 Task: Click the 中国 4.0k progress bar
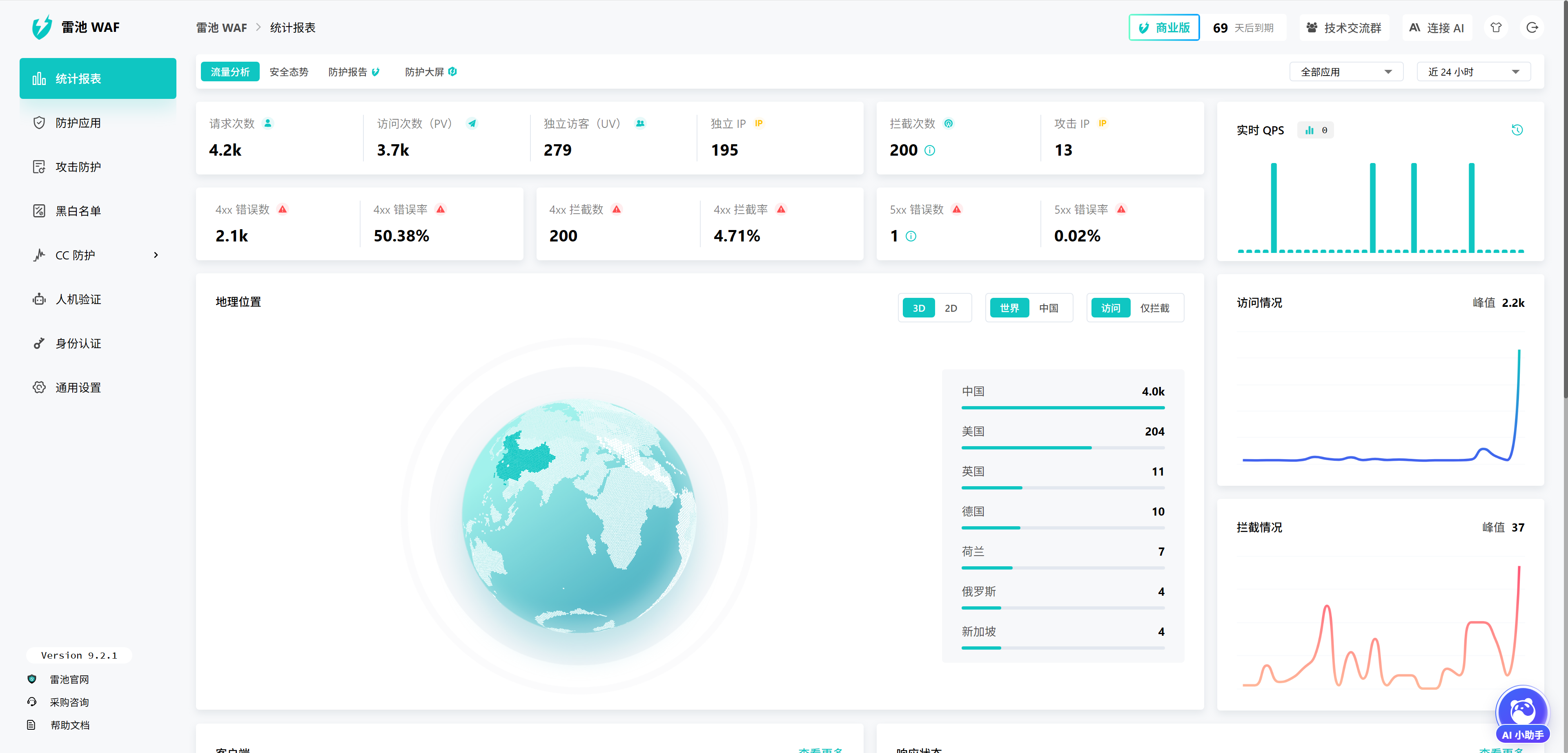pyautogui.click(x=1063, y=408)
